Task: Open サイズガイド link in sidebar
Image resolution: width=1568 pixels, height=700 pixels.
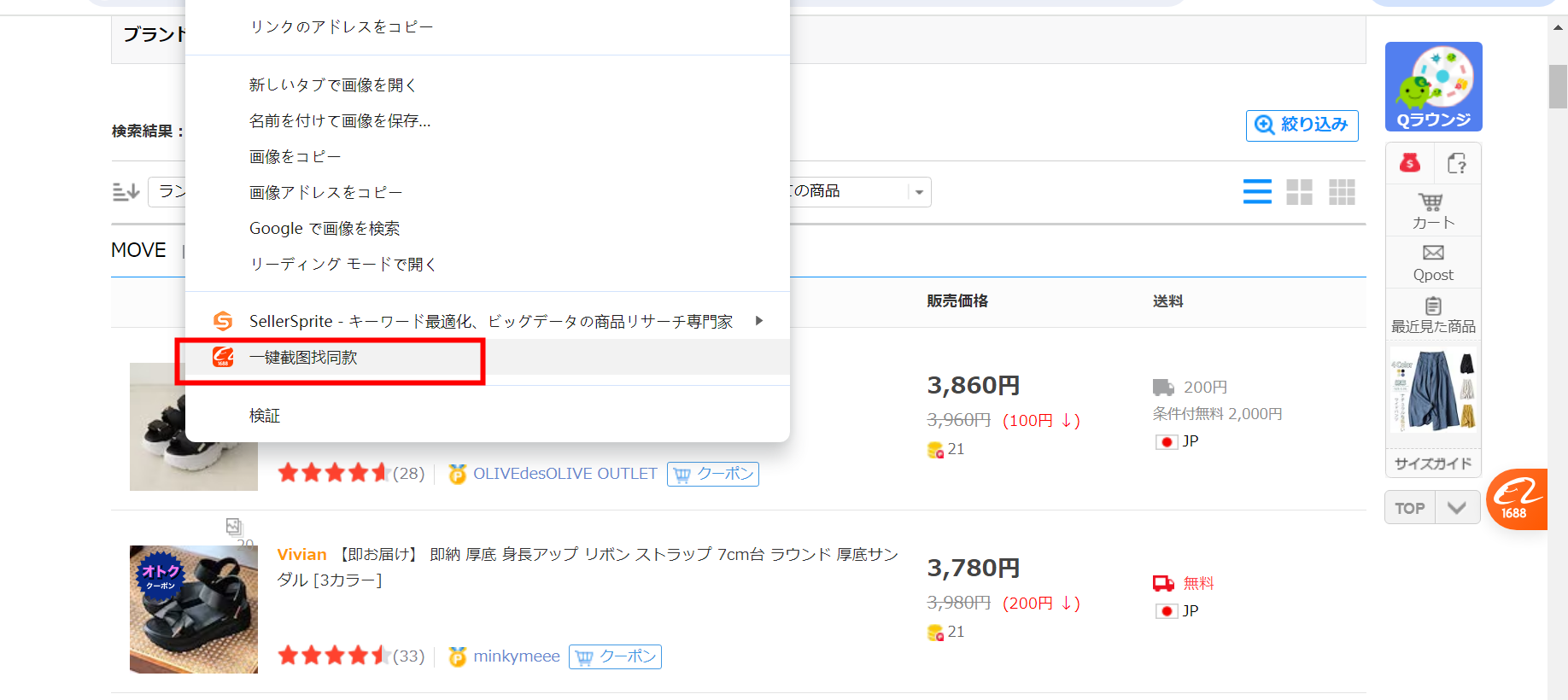Action: [x=1433, y=464]
